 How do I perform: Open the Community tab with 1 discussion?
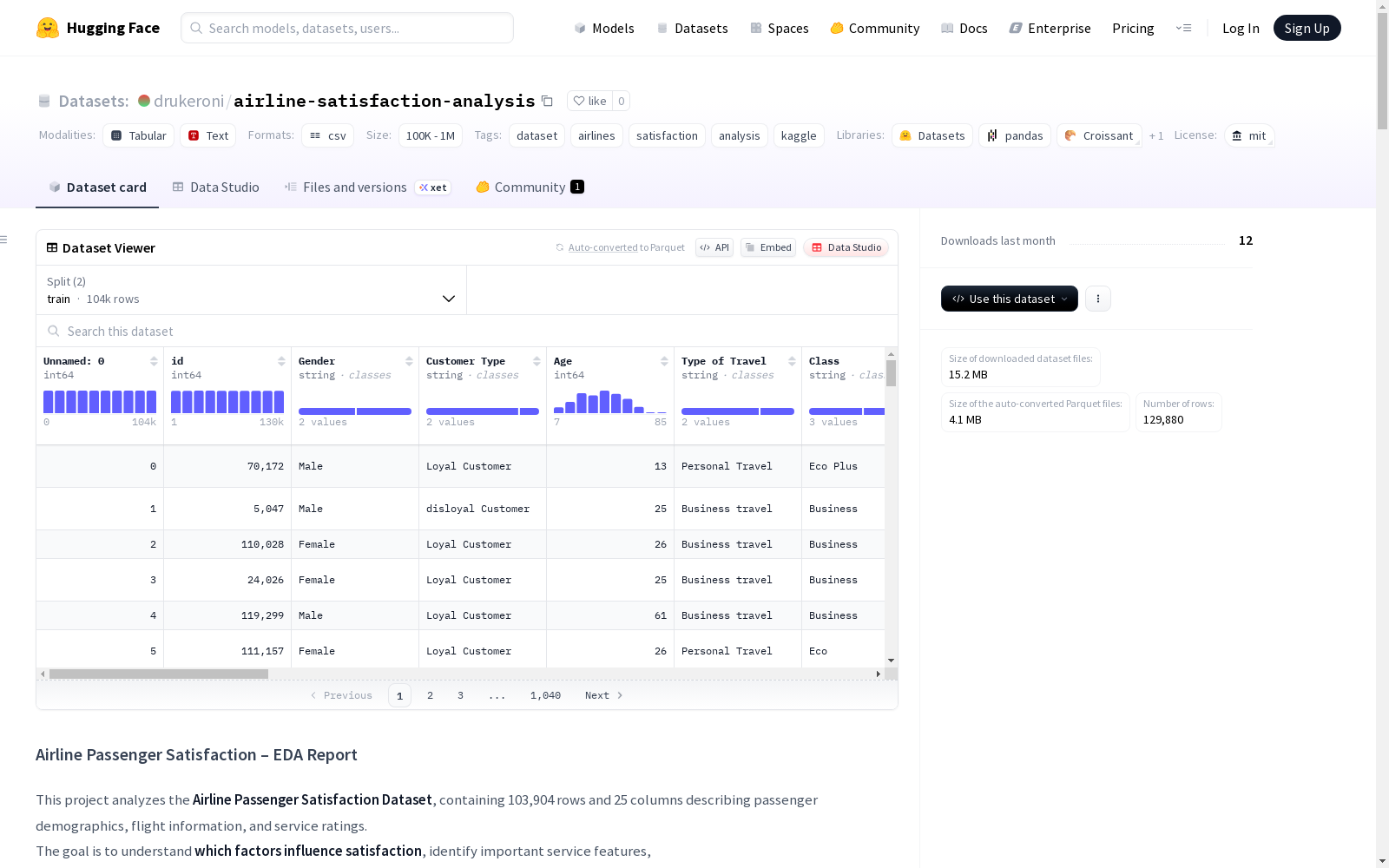pos(530,187)
